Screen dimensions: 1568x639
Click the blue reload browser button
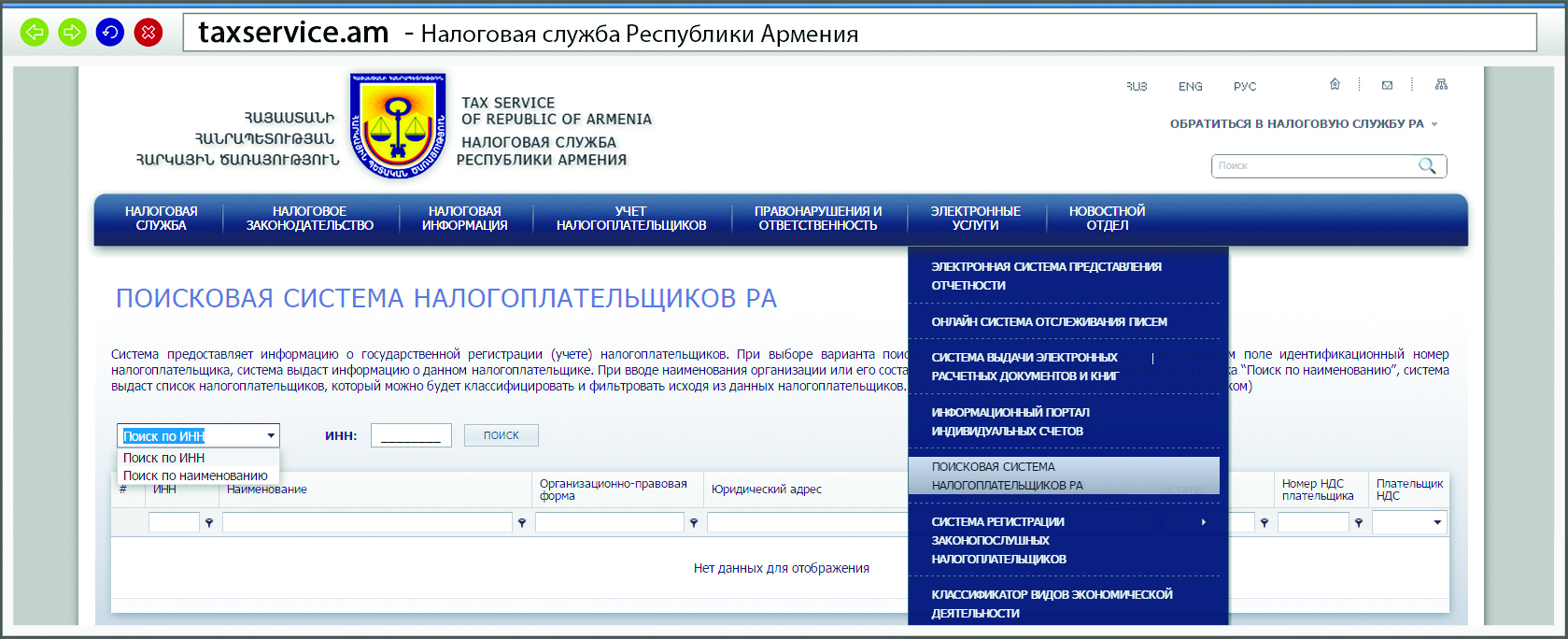pyautogui.click(x=110, y=33)
